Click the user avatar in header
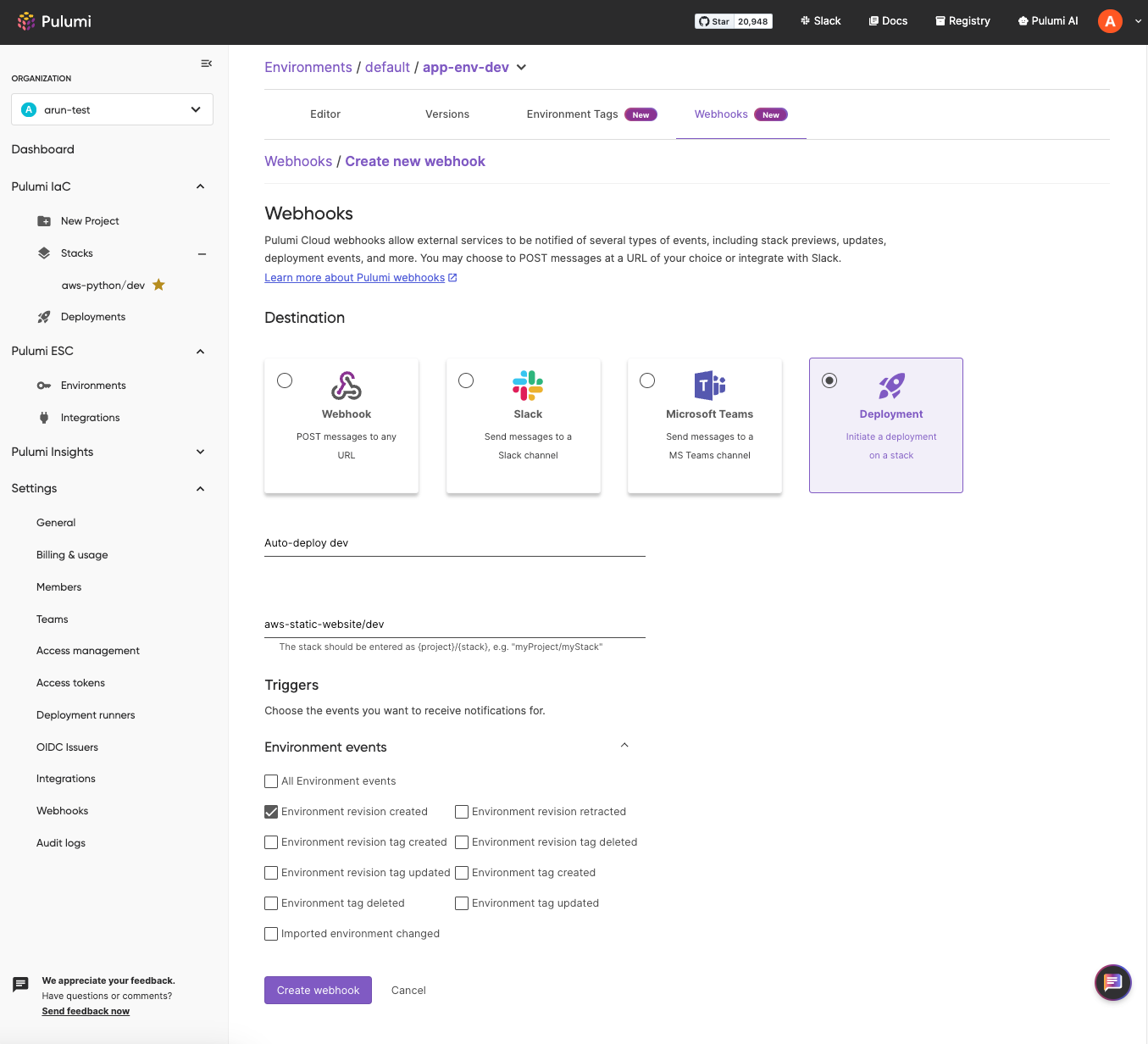1148x1044 pixels. tap(1110, 21)
